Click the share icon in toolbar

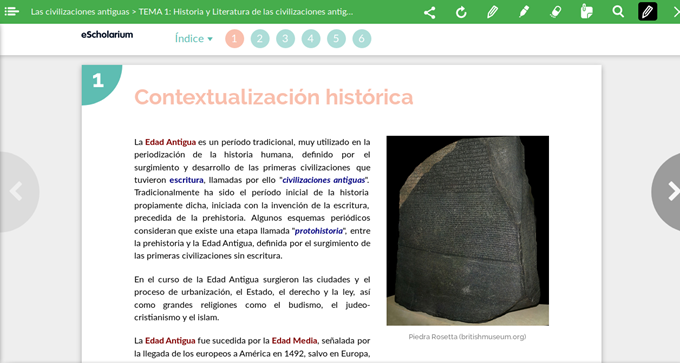[x=429, y=12]
